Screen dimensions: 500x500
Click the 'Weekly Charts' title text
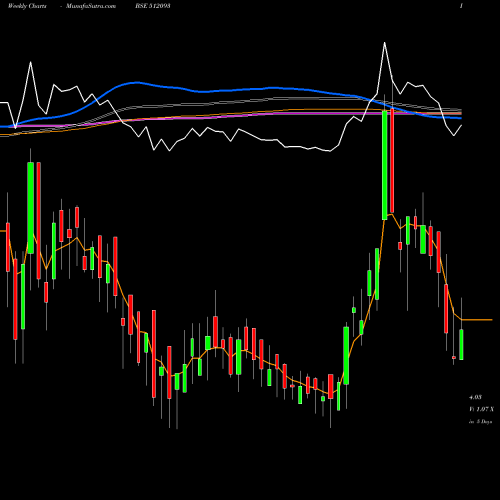pyautogui.click(x=27, y=6)
